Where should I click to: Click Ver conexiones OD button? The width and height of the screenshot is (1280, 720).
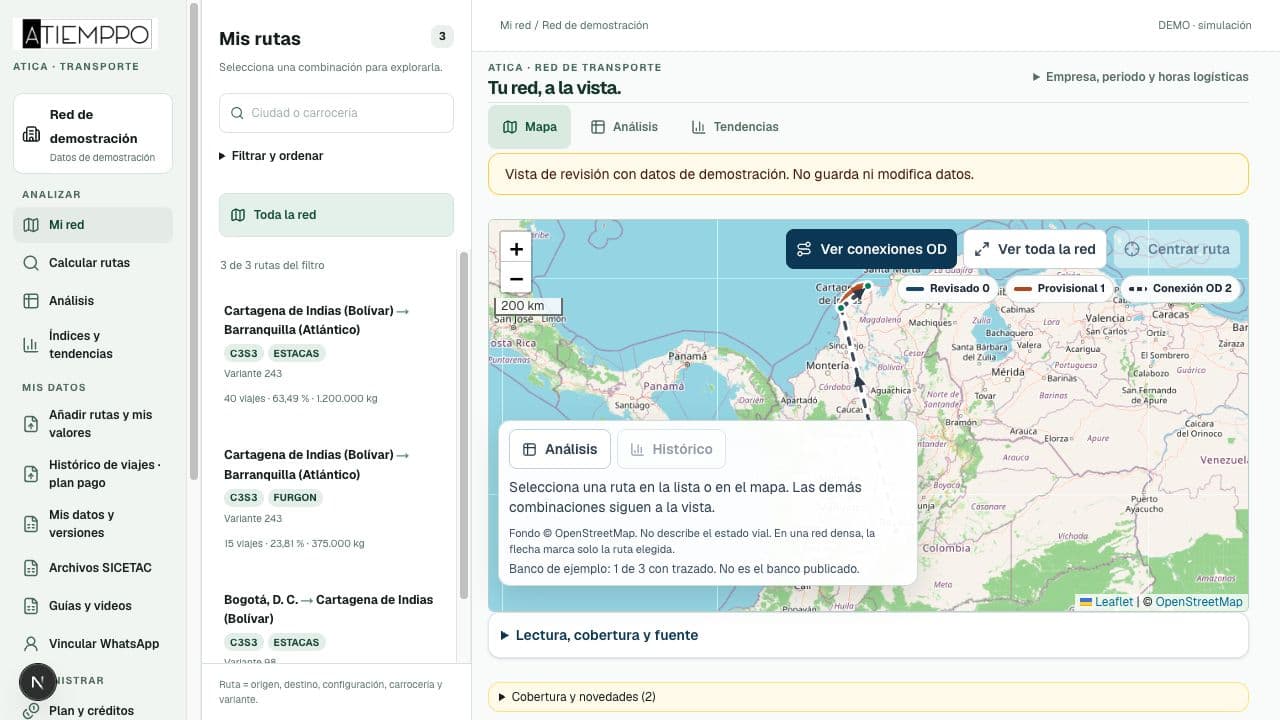[871, 249]
